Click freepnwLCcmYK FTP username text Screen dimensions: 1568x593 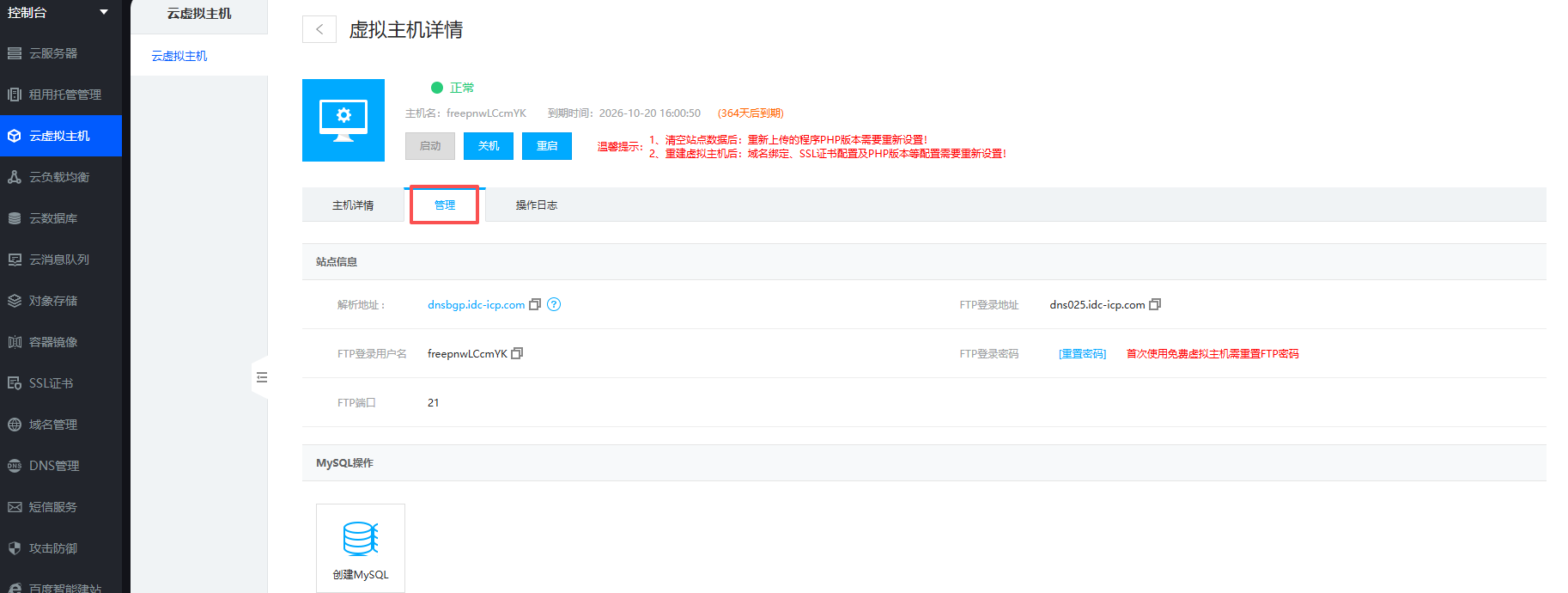467,354
